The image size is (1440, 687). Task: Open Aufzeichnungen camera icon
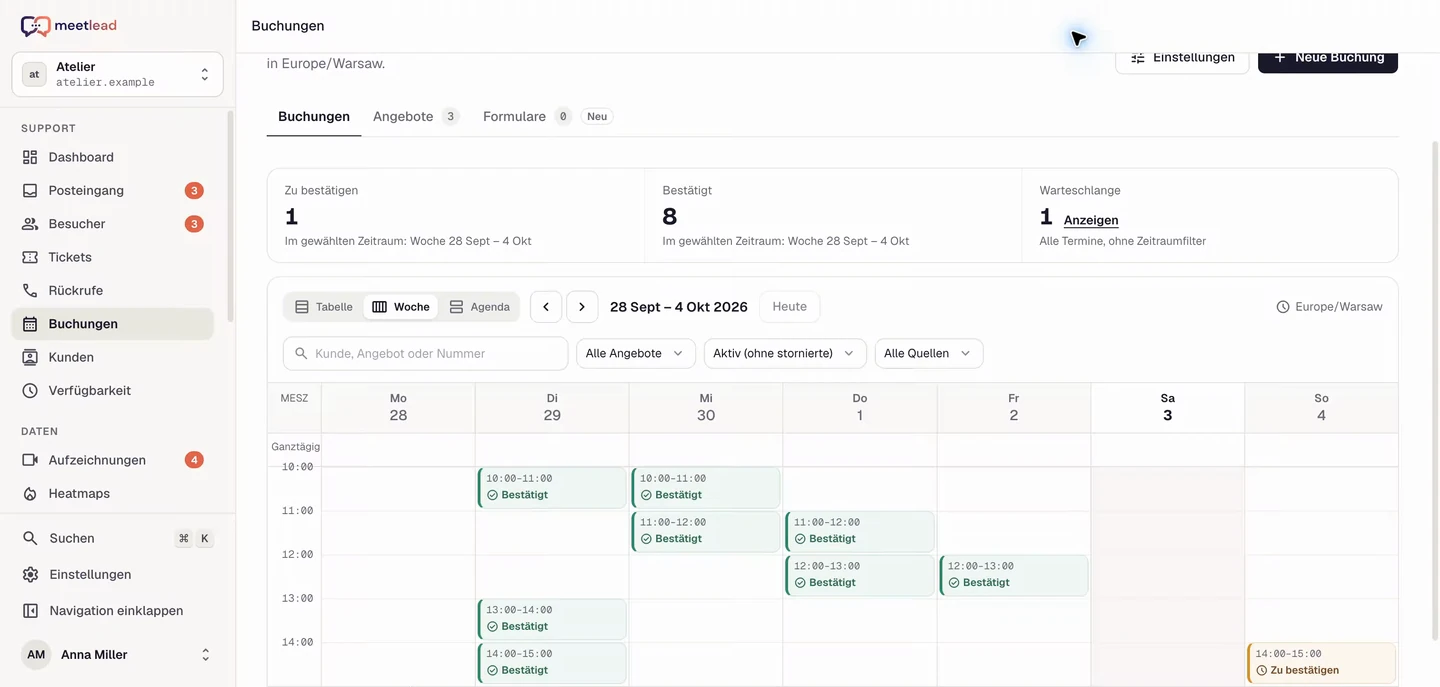30,460
